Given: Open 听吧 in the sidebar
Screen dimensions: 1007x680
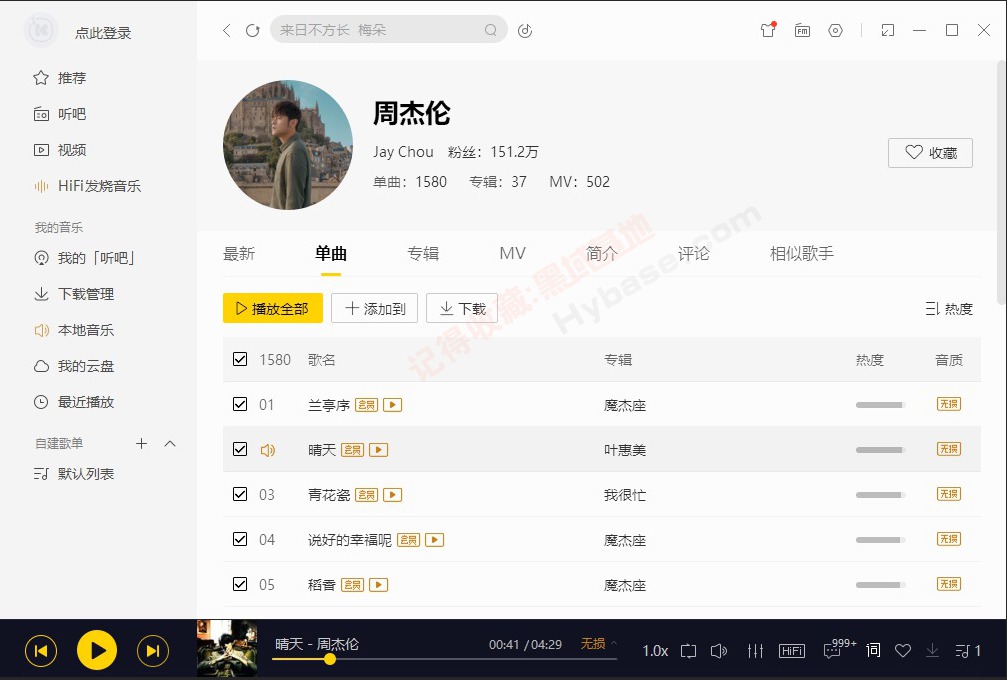Looking at the screenshot, I should click(60, 114).
